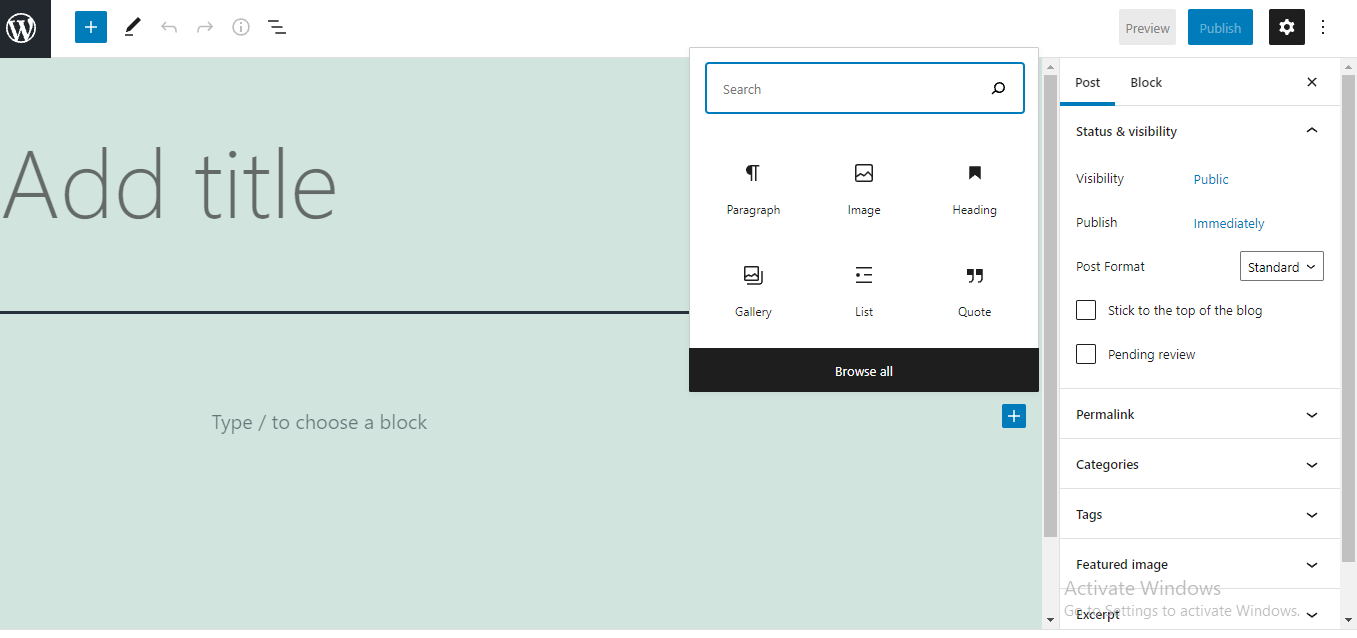The image size is (1357, 638).
Task: Insert an Image block
Action: point(864,189)
